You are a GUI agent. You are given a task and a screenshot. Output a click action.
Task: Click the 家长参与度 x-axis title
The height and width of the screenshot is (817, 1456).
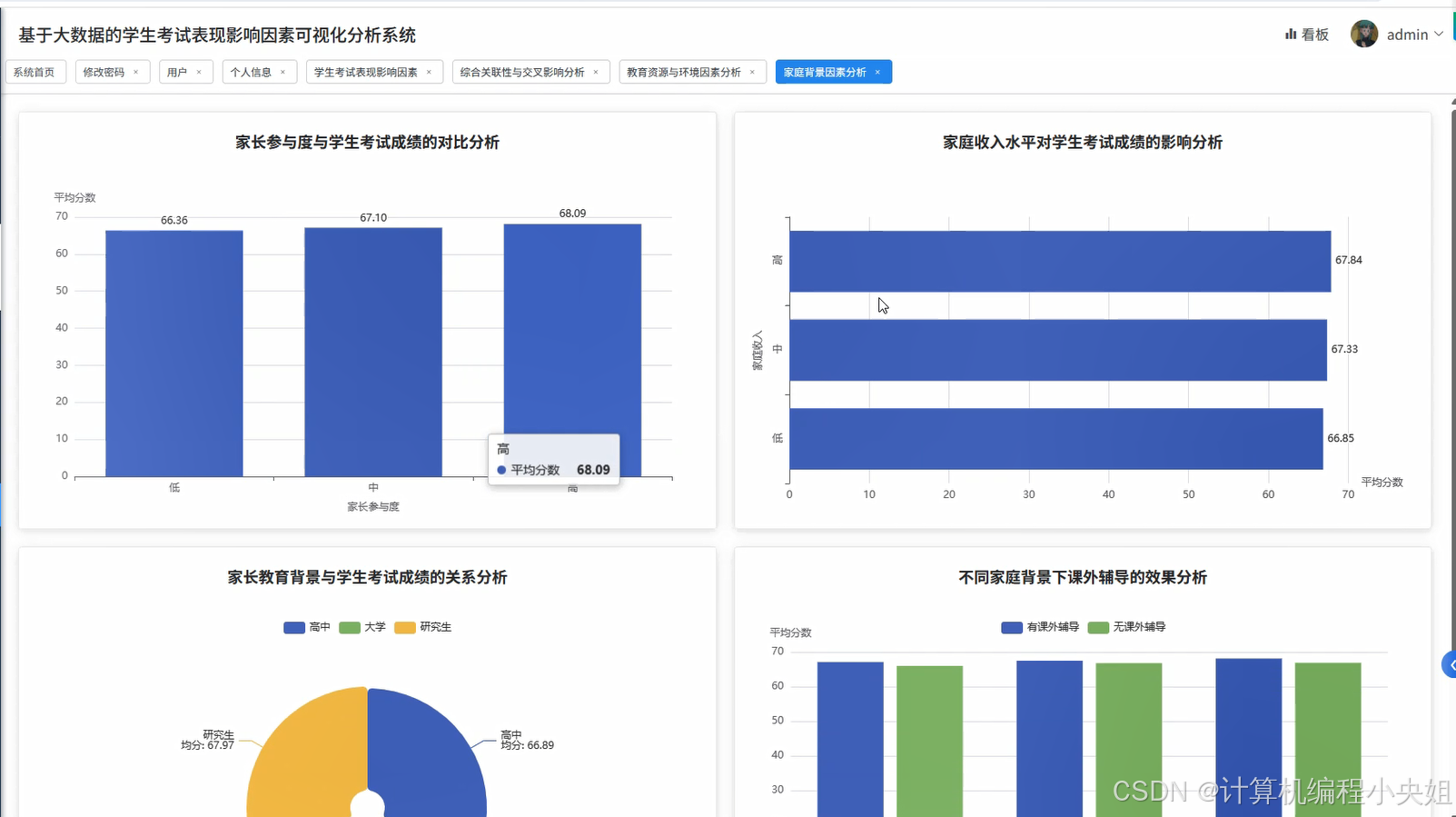373,506
